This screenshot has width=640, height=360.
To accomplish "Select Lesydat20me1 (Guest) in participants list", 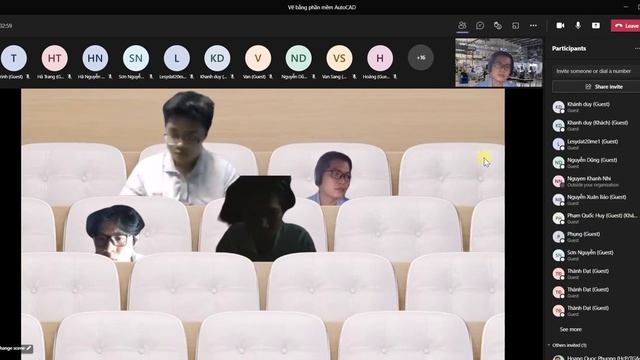I will click(595, 144).
